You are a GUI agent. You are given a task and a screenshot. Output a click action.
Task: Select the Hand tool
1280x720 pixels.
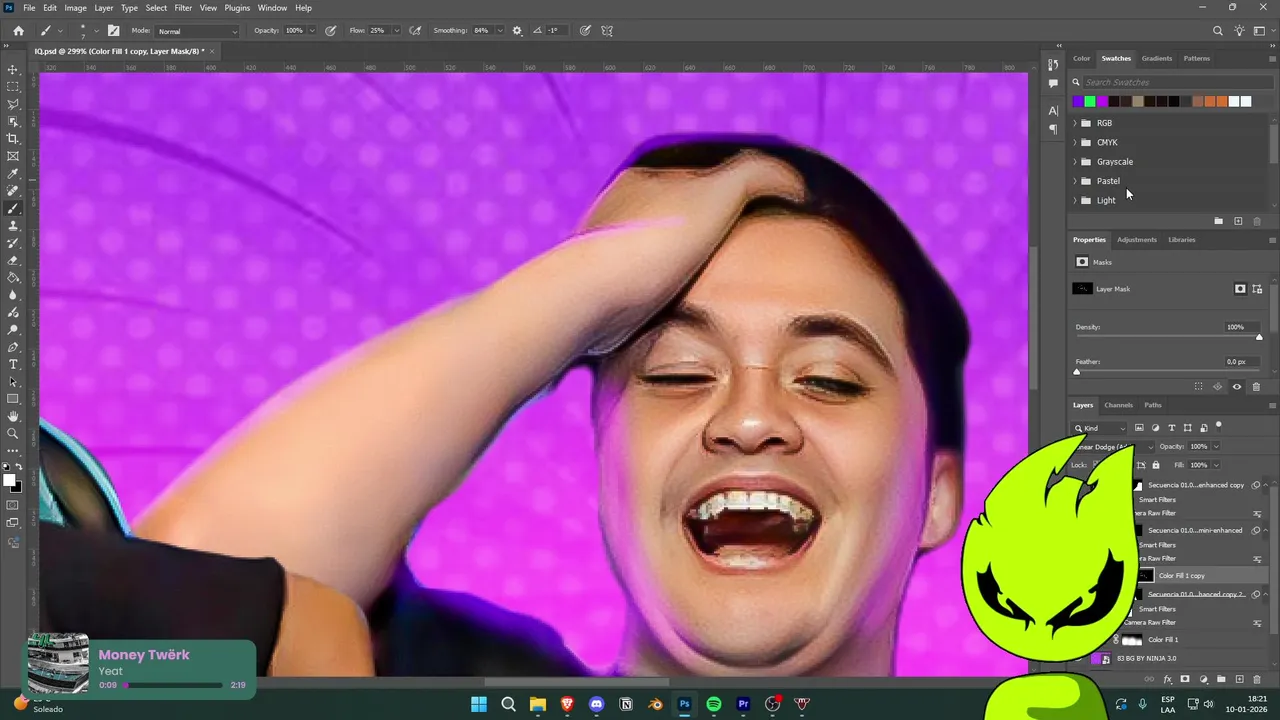point(13,416)
